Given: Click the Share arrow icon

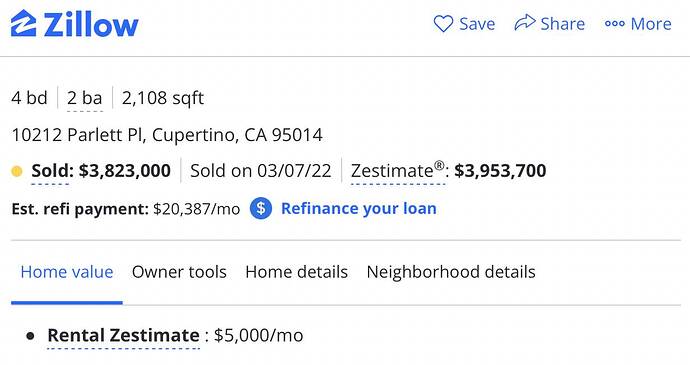Looking at the screenshot, I should 525,22.
